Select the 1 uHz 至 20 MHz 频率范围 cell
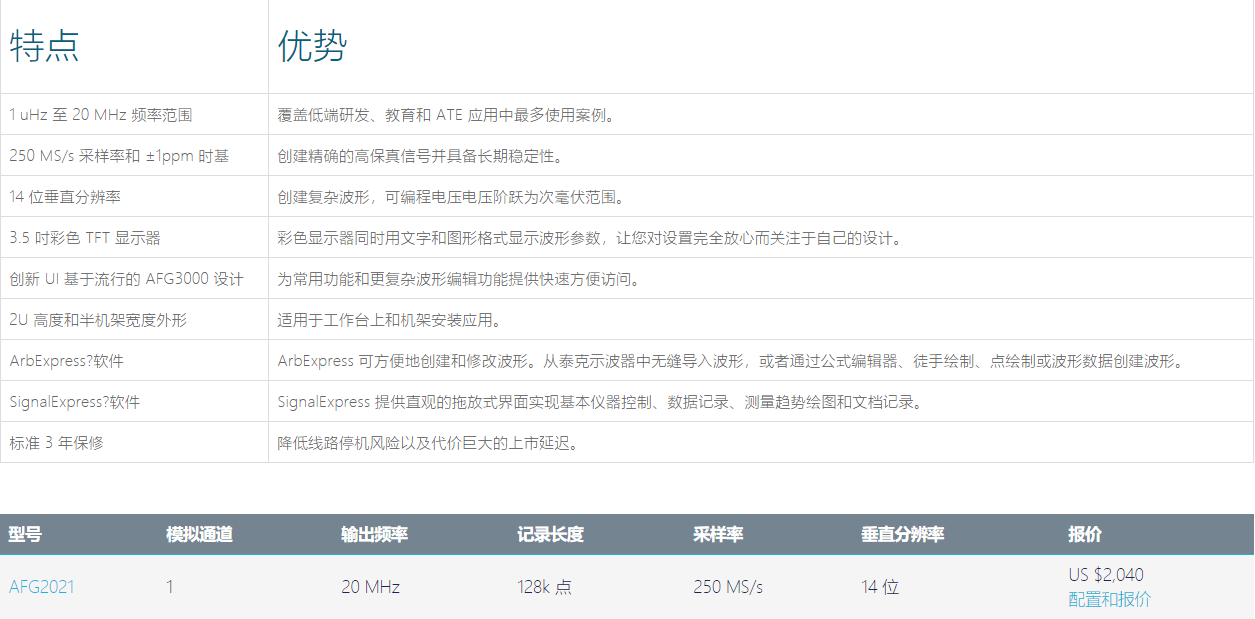The image size is (1255, 619). click(x=100, y=115)
